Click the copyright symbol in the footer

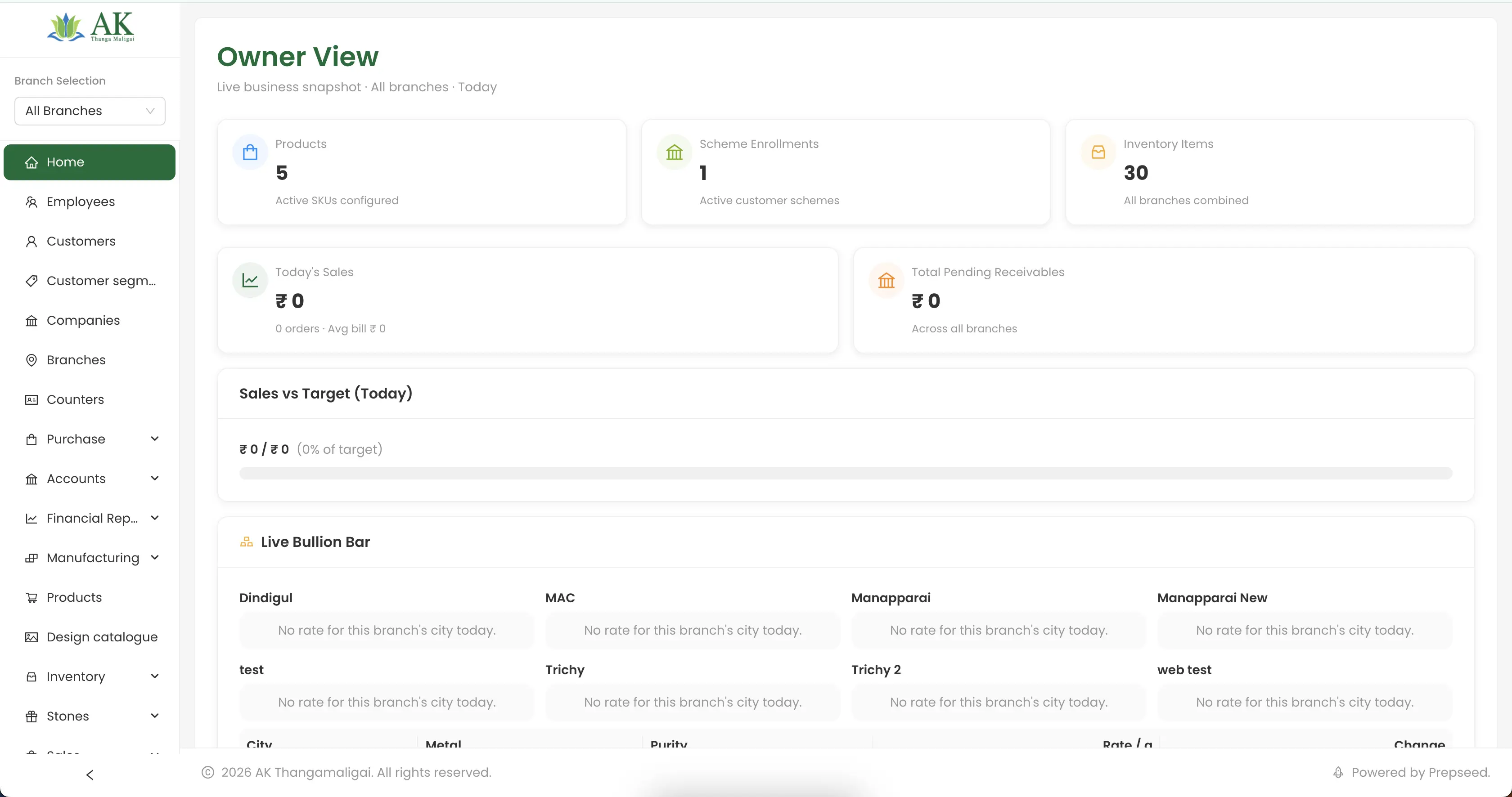208,772
